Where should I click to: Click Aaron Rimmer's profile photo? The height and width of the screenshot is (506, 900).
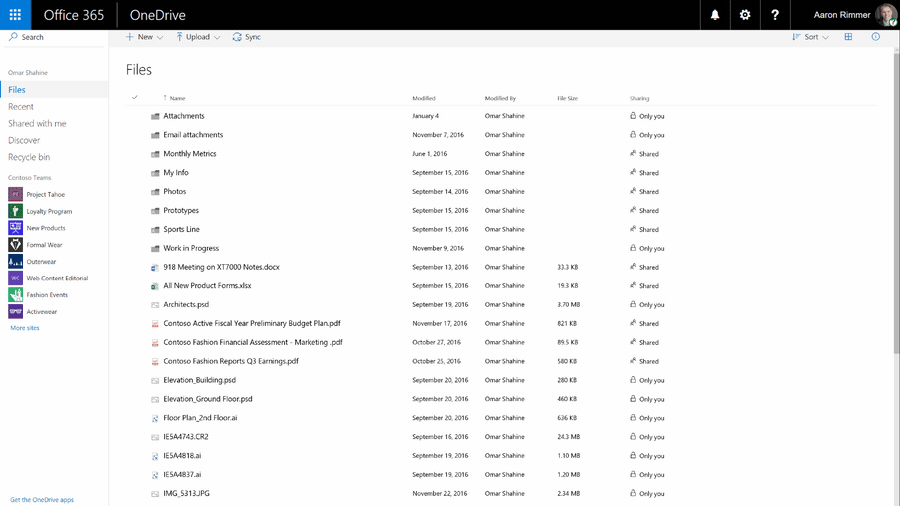coord(886,15)
